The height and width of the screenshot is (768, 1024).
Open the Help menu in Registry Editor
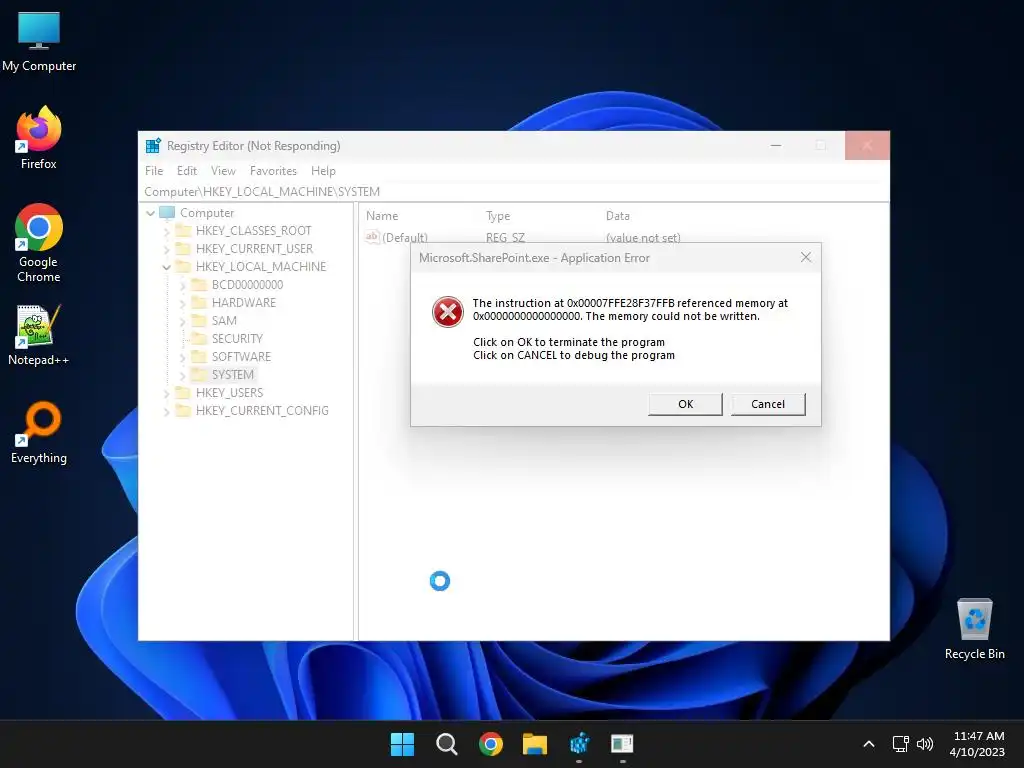click(323, 170)
